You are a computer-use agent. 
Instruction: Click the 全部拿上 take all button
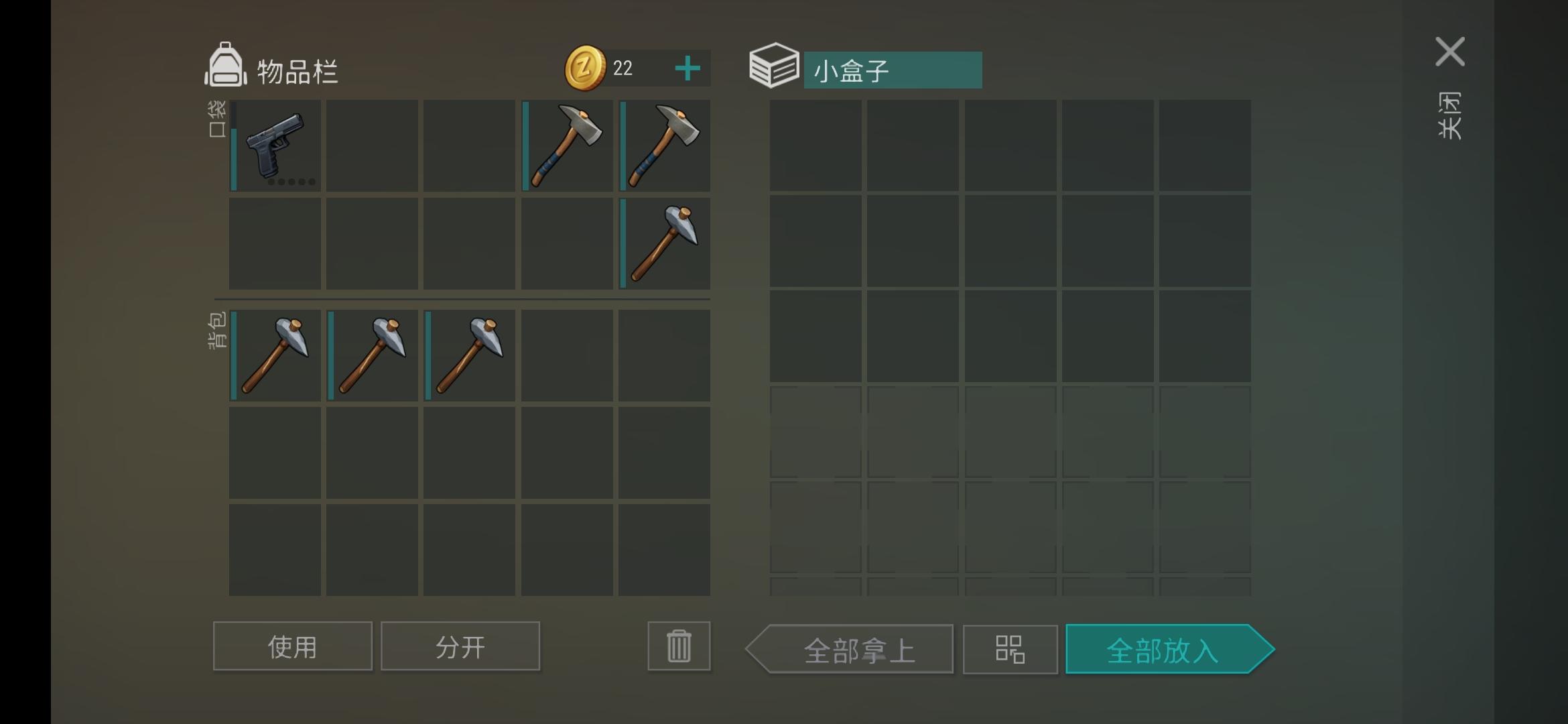(x=850, y=649)
